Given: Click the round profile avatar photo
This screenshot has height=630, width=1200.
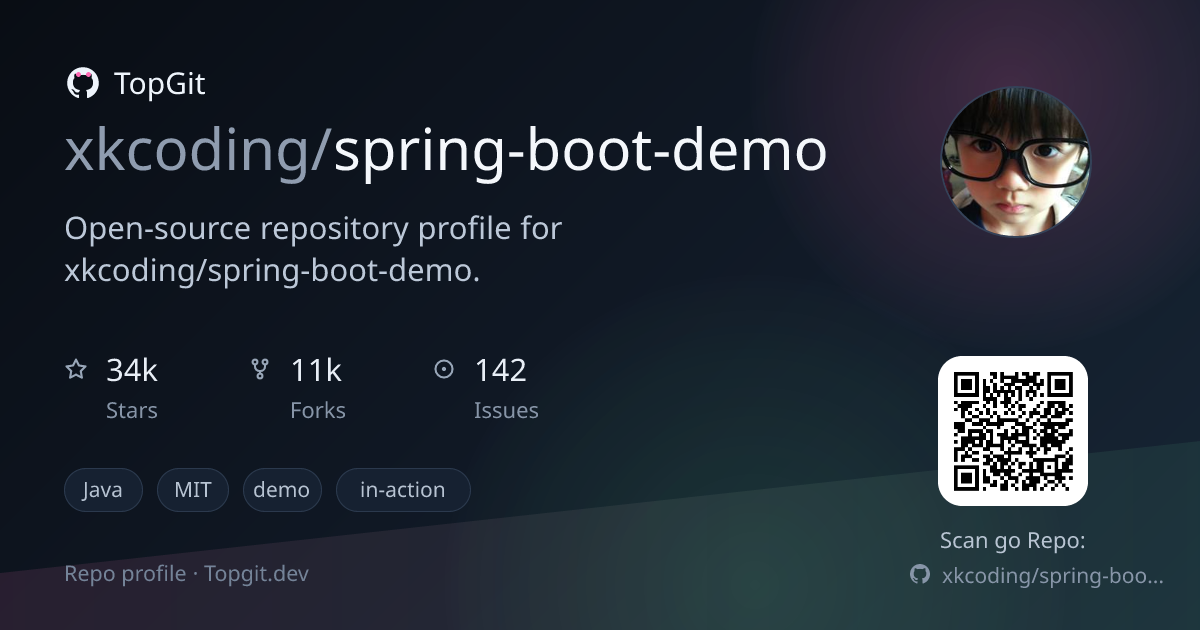Looking at the screenshot, I should (x=1015, y=161).
